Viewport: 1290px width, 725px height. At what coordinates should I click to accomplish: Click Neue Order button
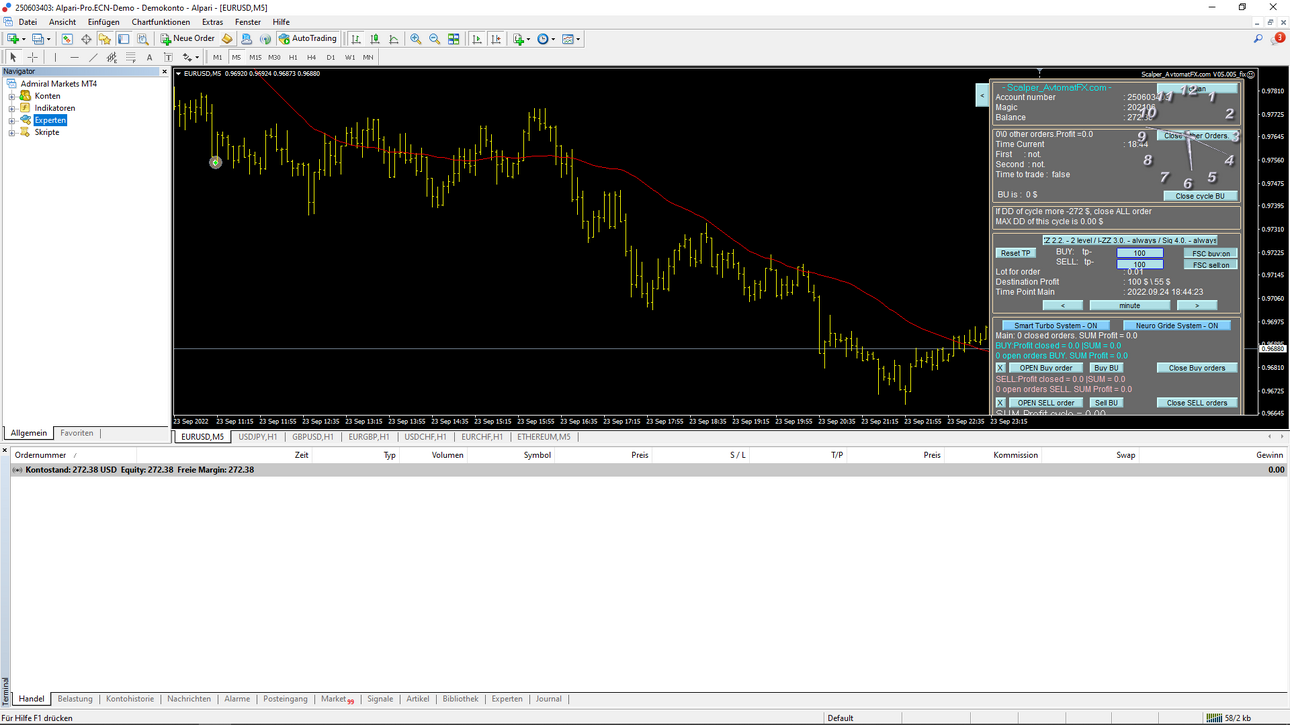[187, 39]
